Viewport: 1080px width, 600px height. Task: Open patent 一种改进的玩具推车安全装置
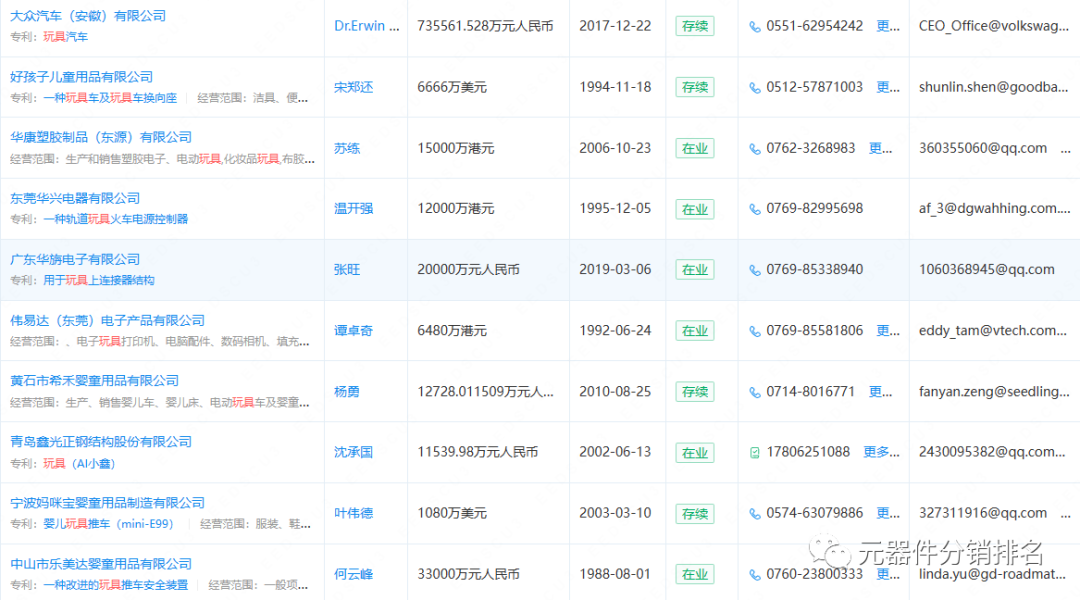116,585
